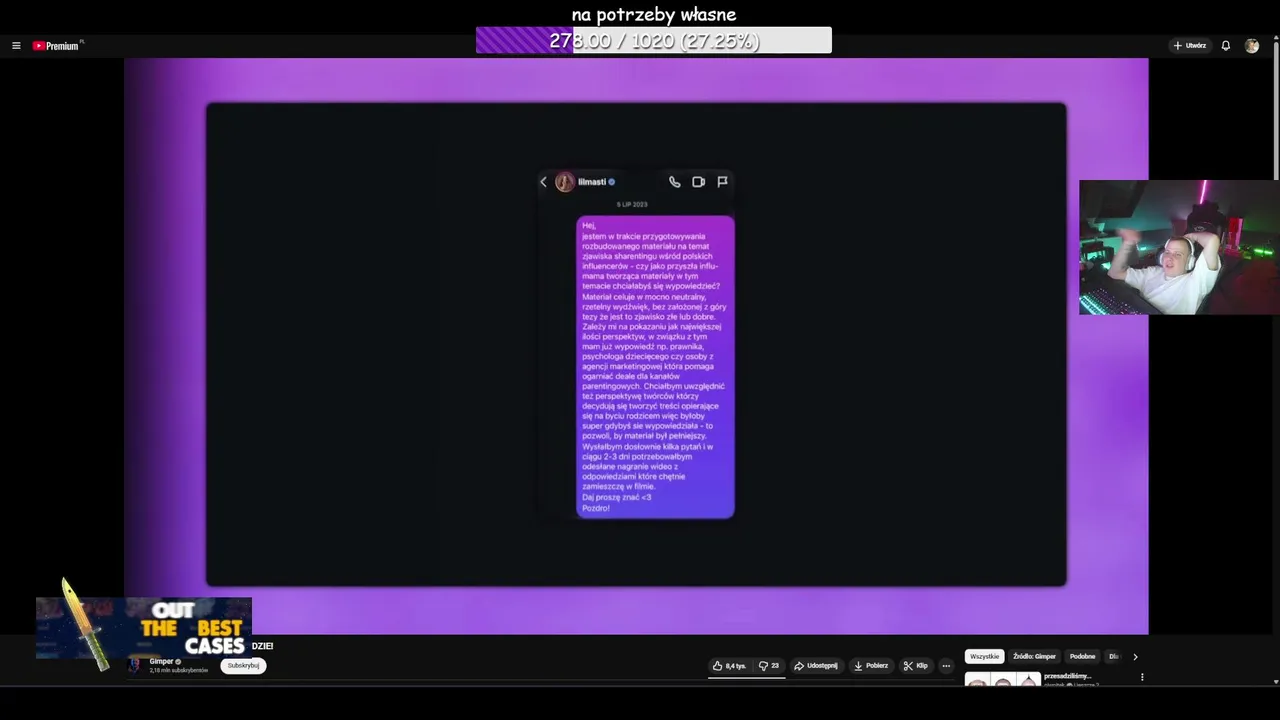Open more actions three-dot menu
The image size is (1280, 720).
click(x=946, y=666)
